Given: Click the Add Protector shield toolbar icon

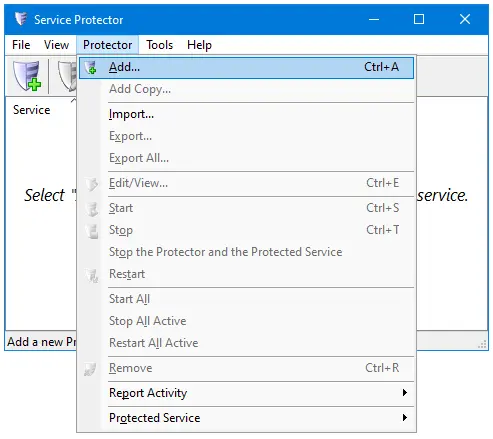Looking at the screenshot, I should tap(27, 76).
